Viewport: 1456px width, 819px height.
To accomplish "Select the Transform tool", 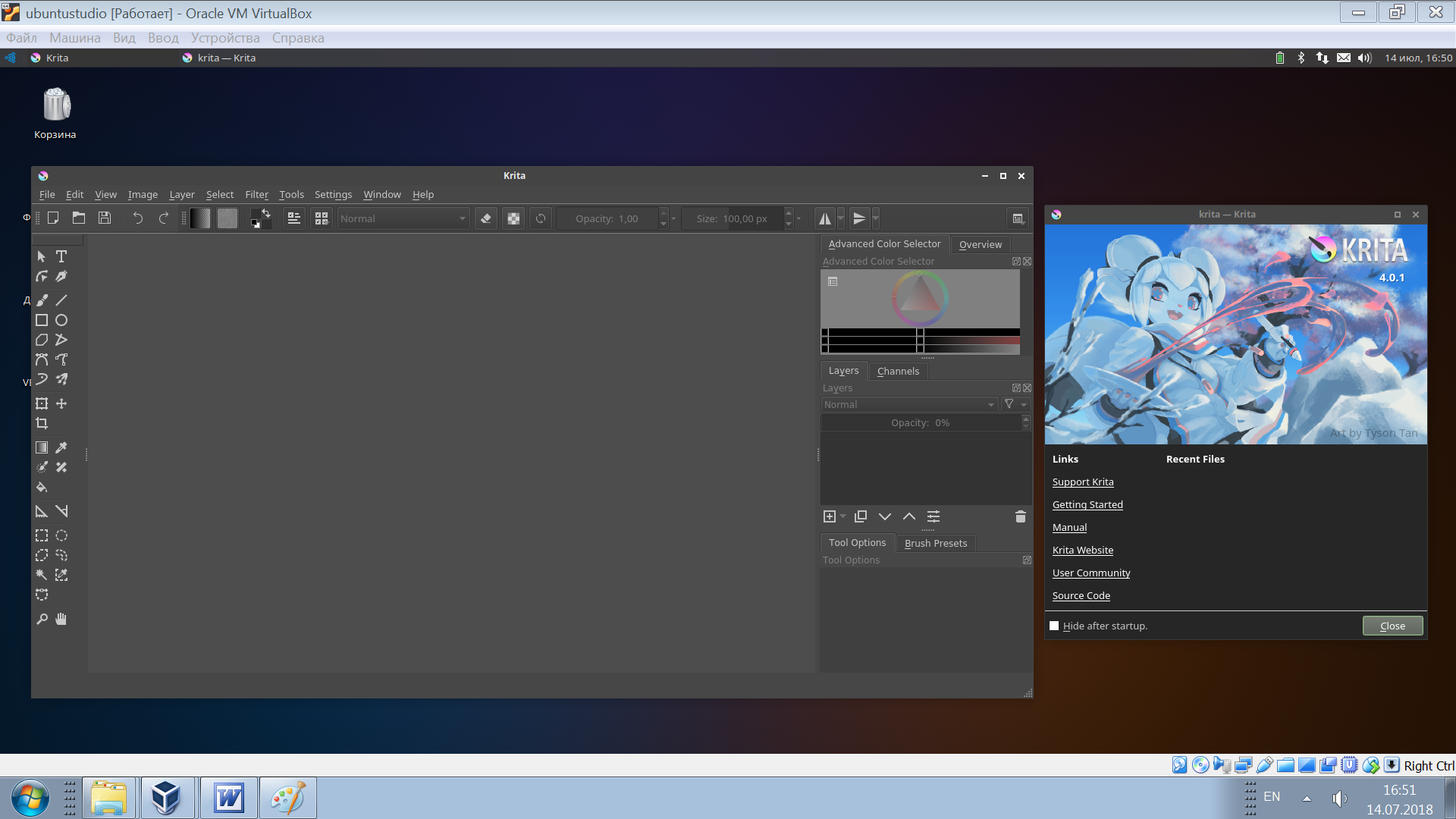I will pos(42,403).
